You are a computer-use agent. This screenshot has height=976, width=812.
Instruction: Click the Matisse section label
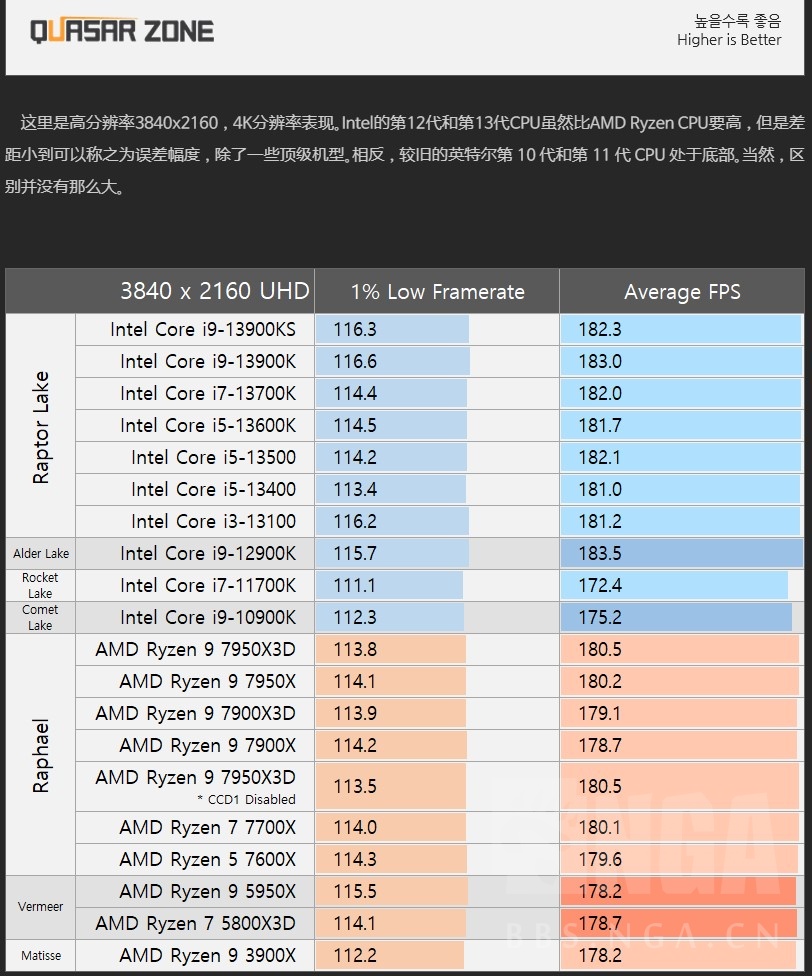point(40,955)
